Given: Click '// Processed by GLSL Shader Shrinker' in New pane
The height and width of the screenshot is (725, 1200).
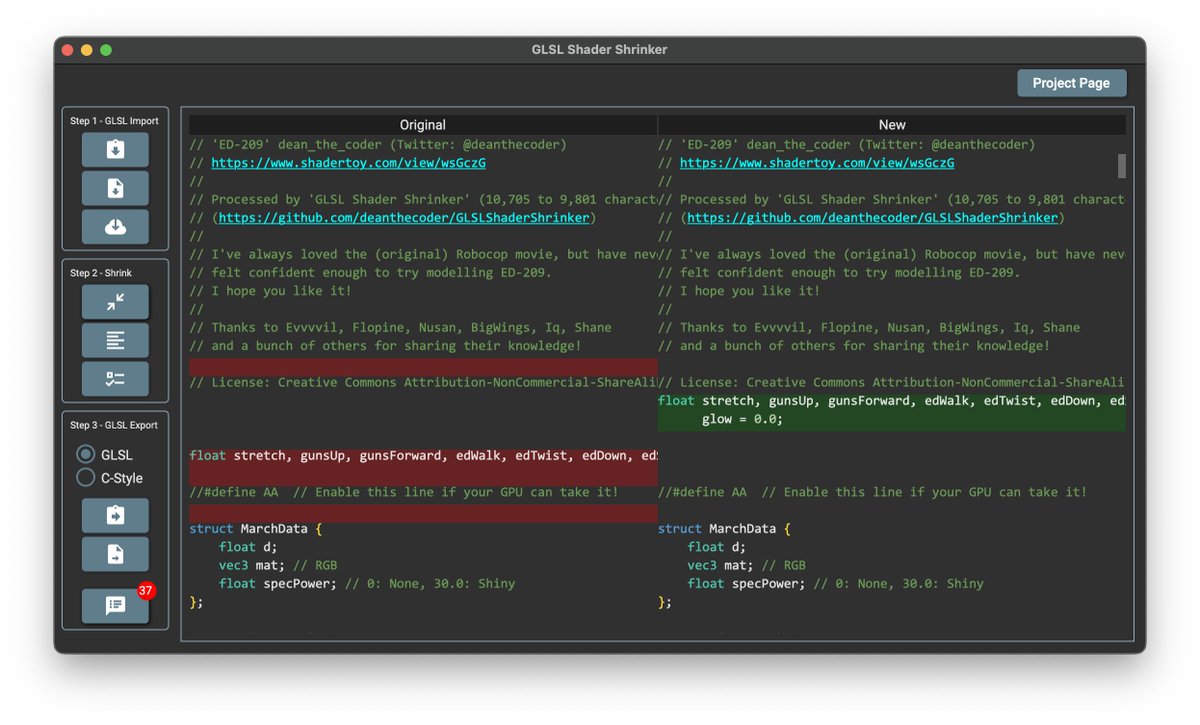Looking at the screenshot, I should (892, 200).
